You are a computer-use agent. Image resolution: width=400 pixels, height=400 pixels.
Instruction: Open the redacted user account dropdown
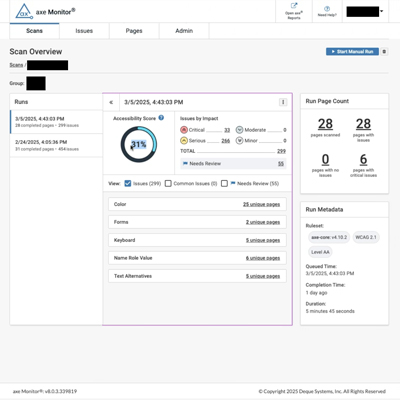click(x=365, y=11)
